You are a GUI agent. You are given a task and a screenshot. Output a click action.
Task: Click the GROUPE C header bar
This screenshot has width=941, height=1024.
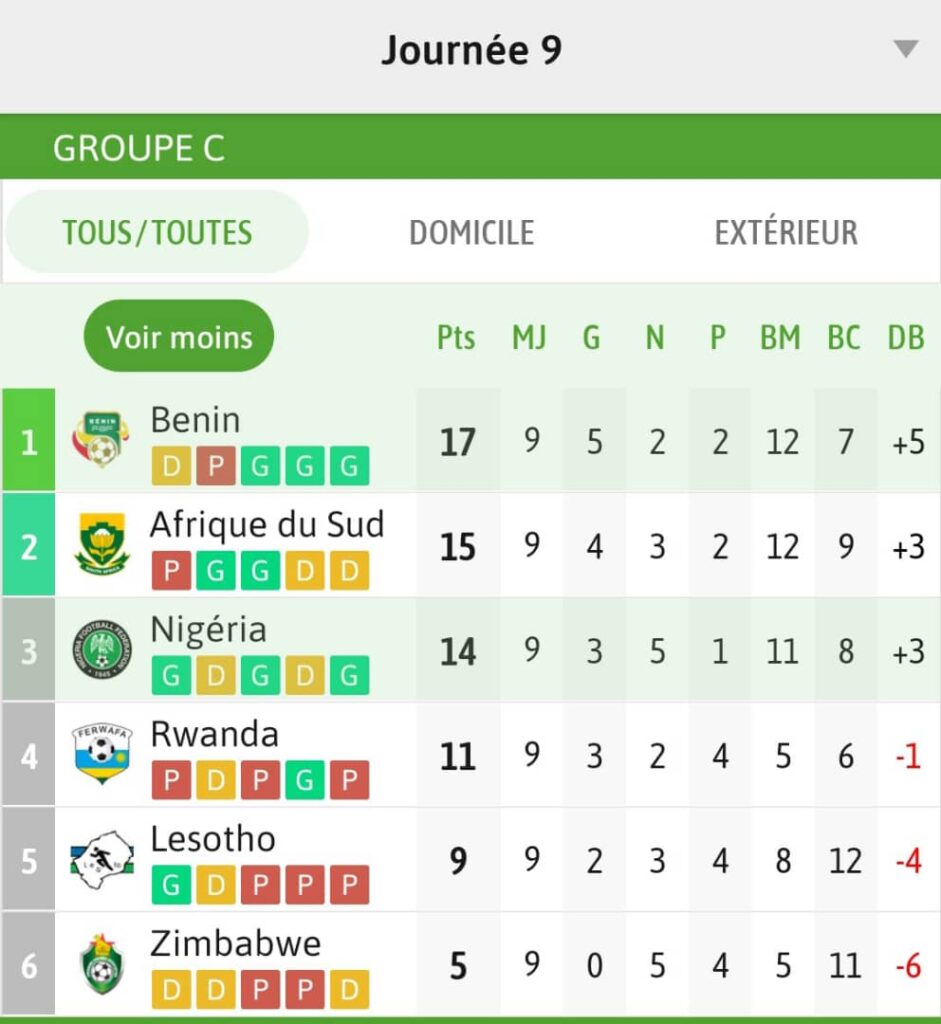pyautogui.click(x=470, y=148)
